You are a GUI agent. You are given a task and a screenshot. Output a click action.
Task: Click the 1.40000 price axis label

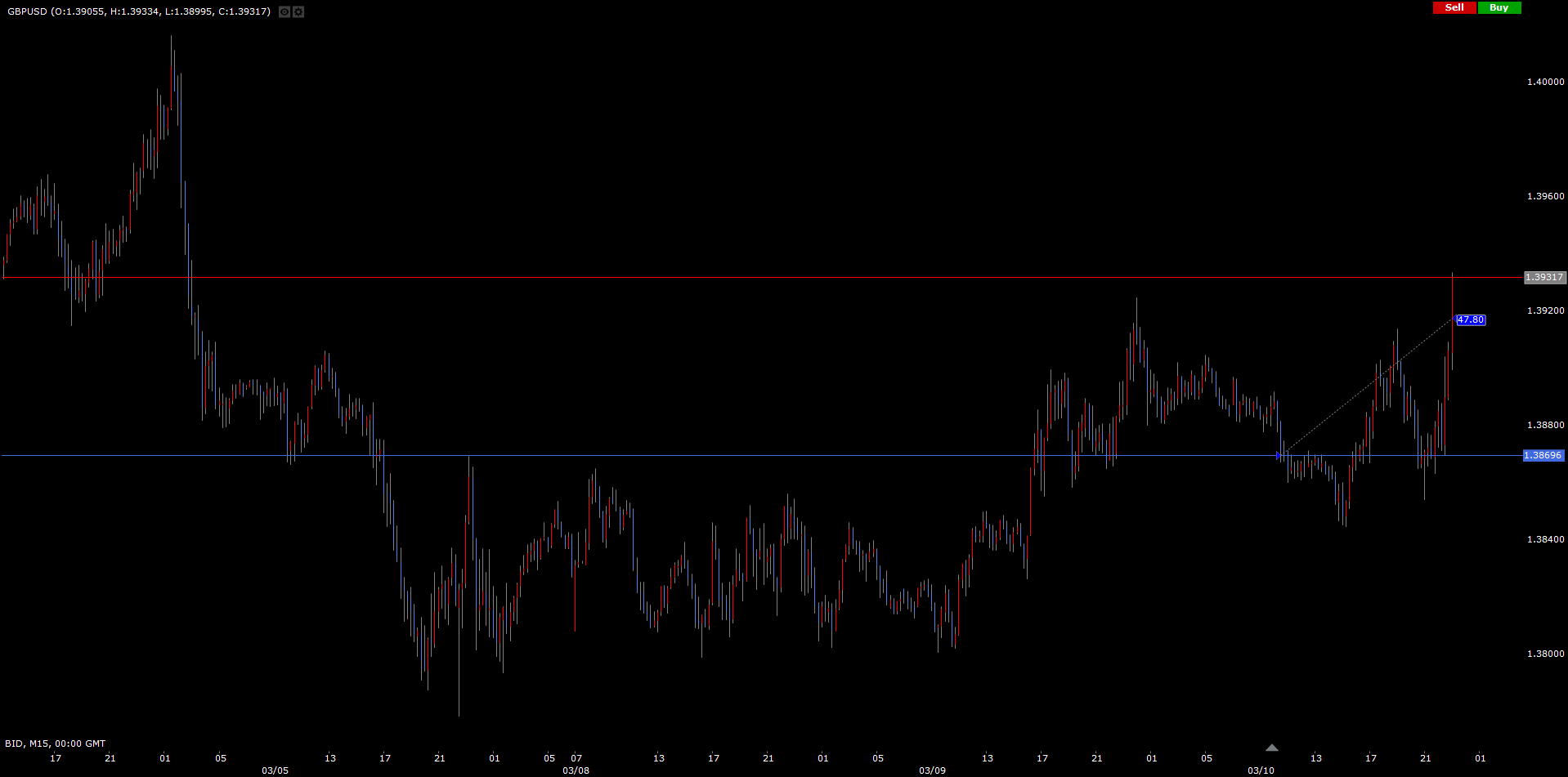click(1545, 82)
